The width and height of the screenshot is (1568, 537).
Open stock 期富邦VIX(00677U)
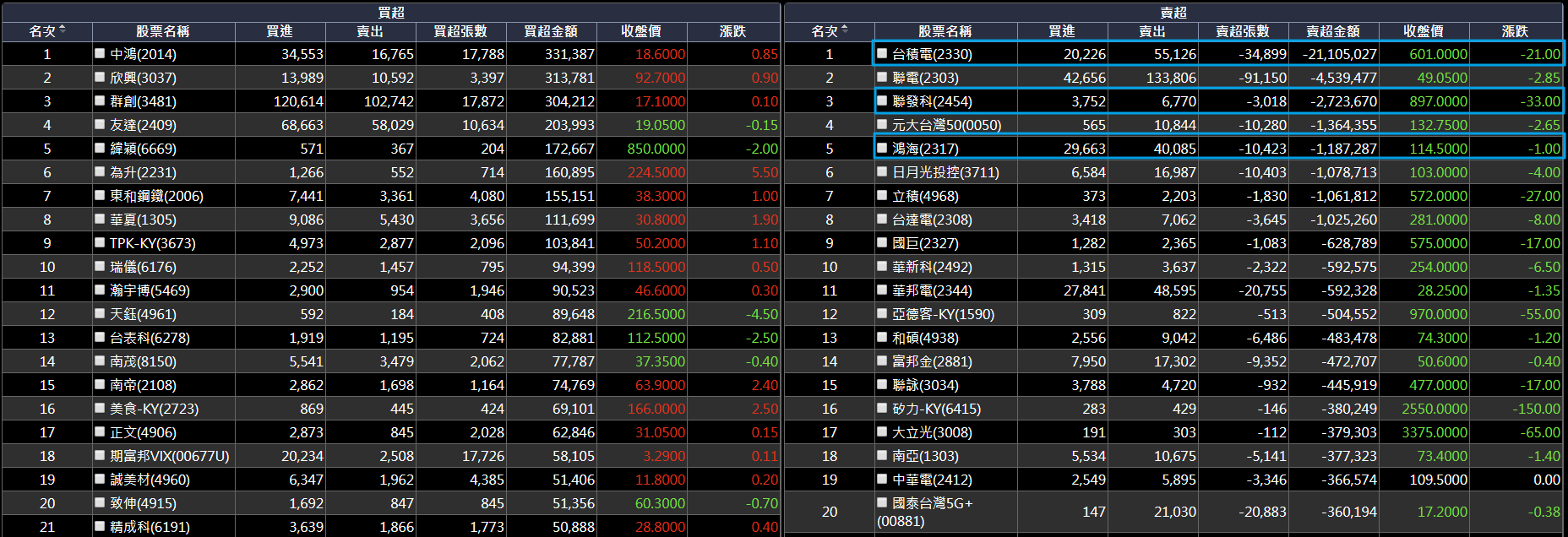point(170,456)
